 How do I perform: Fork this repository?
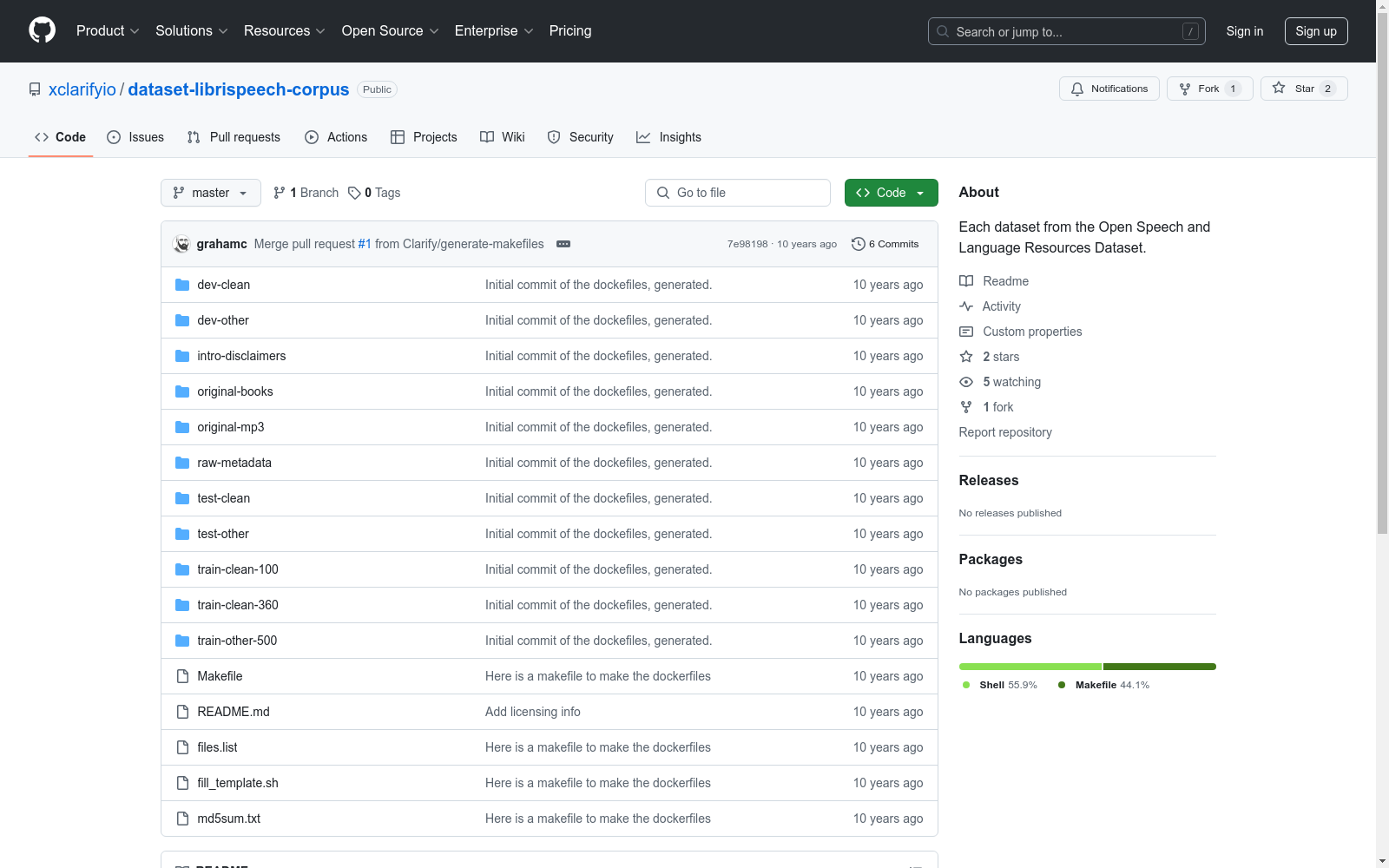pos(1210,89)
